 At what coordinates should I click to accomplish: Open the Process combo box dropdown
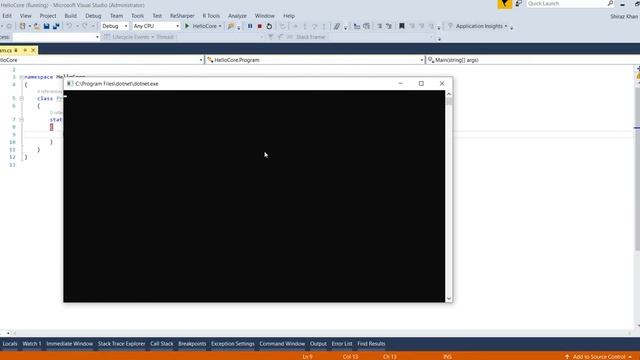point(97,37)
